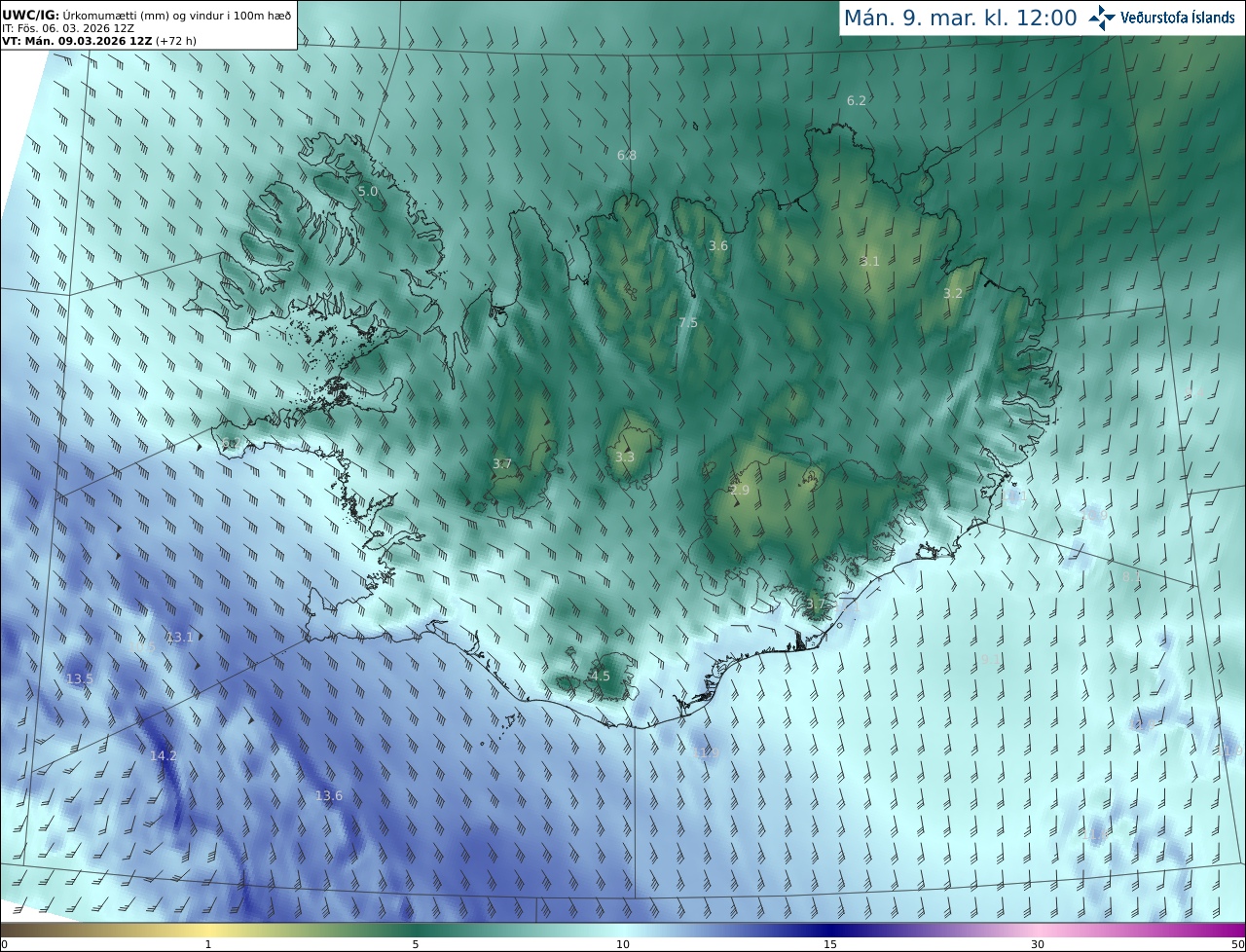Click the Veðurstofa Íslands logo icon
Screen dimensions: 1246x952
coord(1102,18)
